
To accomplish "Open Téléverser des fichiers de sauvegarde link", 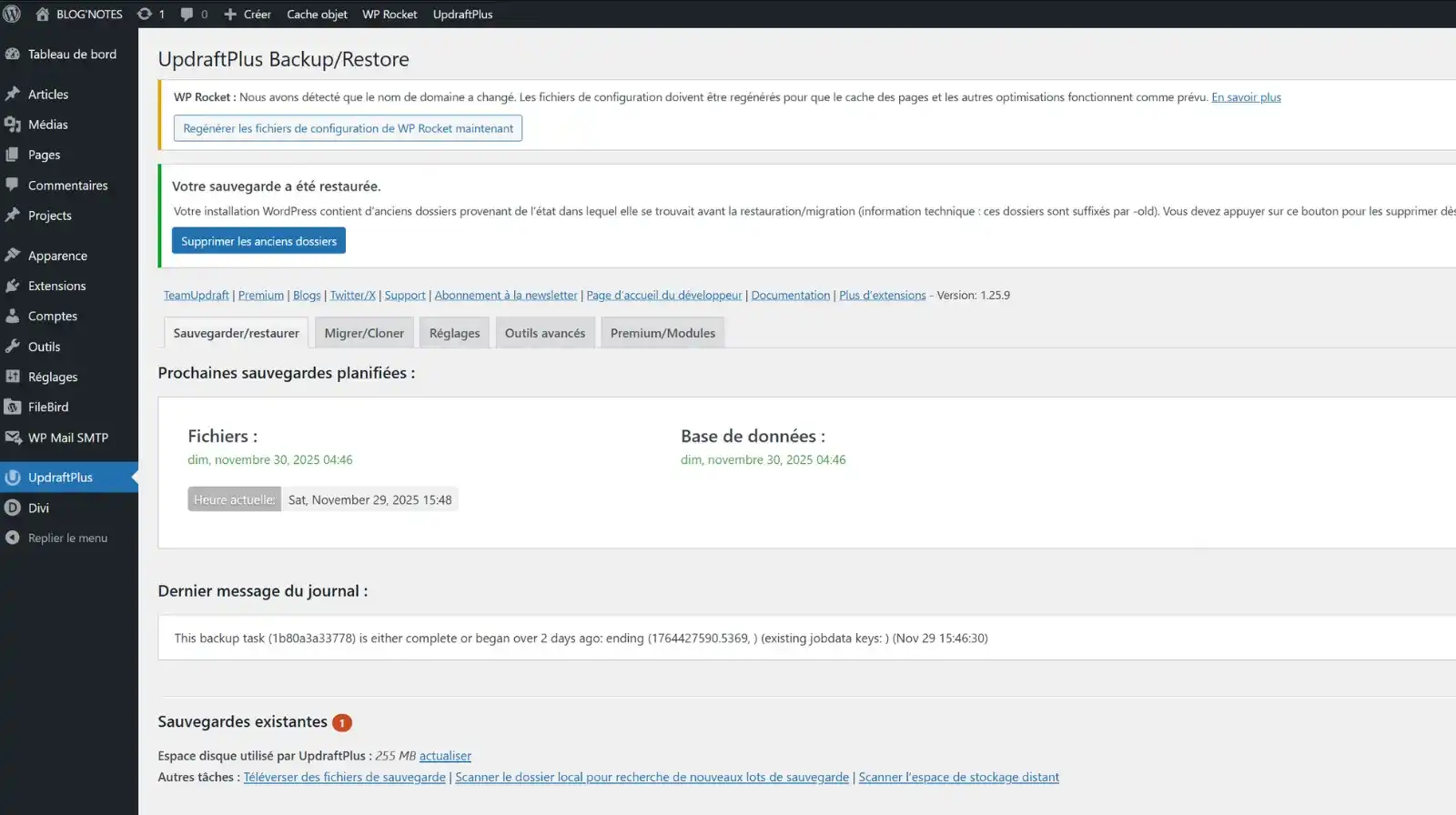I will pyautogui.click(x=344, y=777).
